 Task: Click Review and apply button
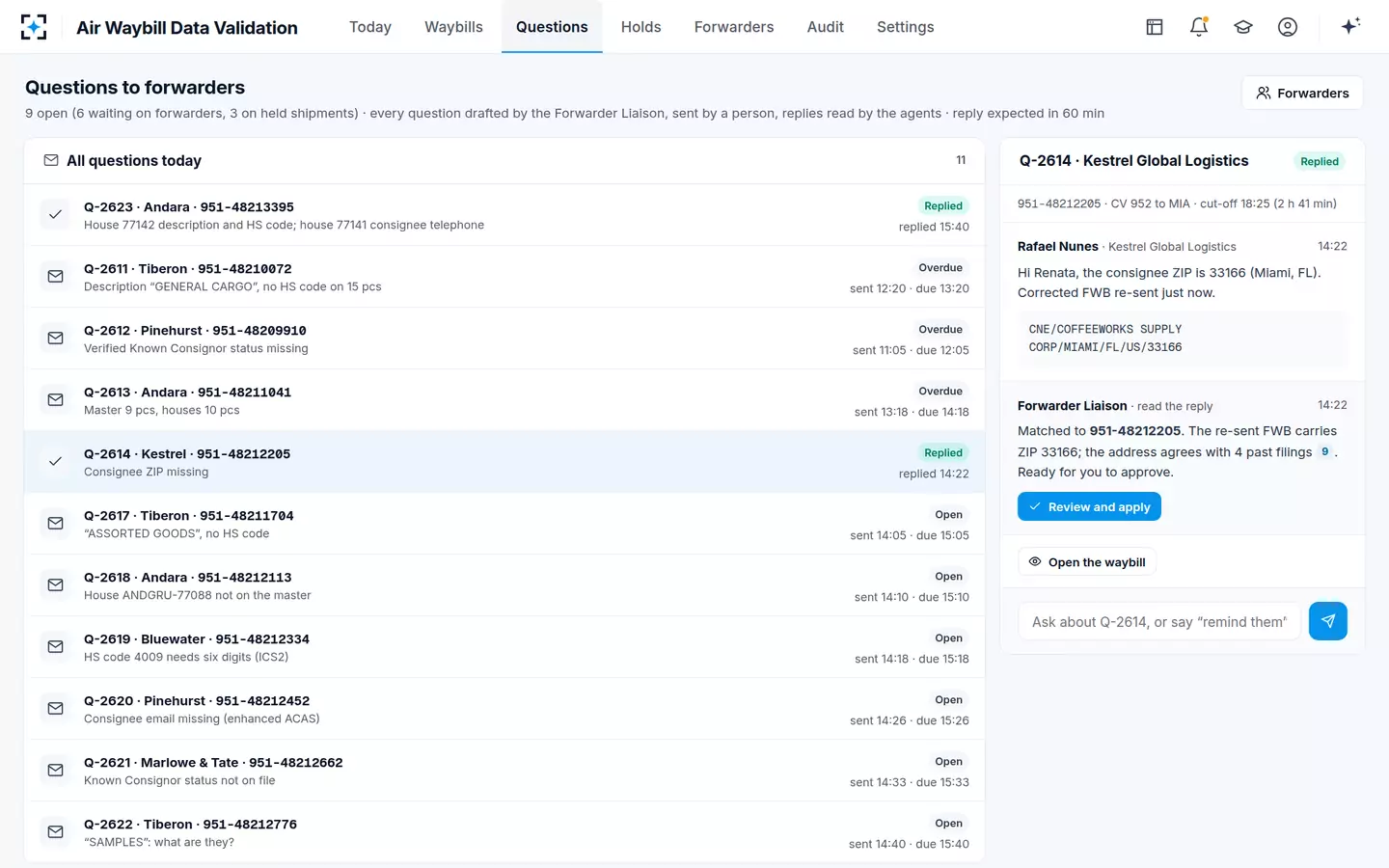(x=1089, y=506)
